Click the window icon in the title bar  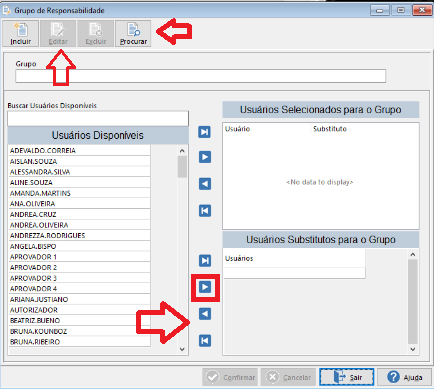coord(7,10)
